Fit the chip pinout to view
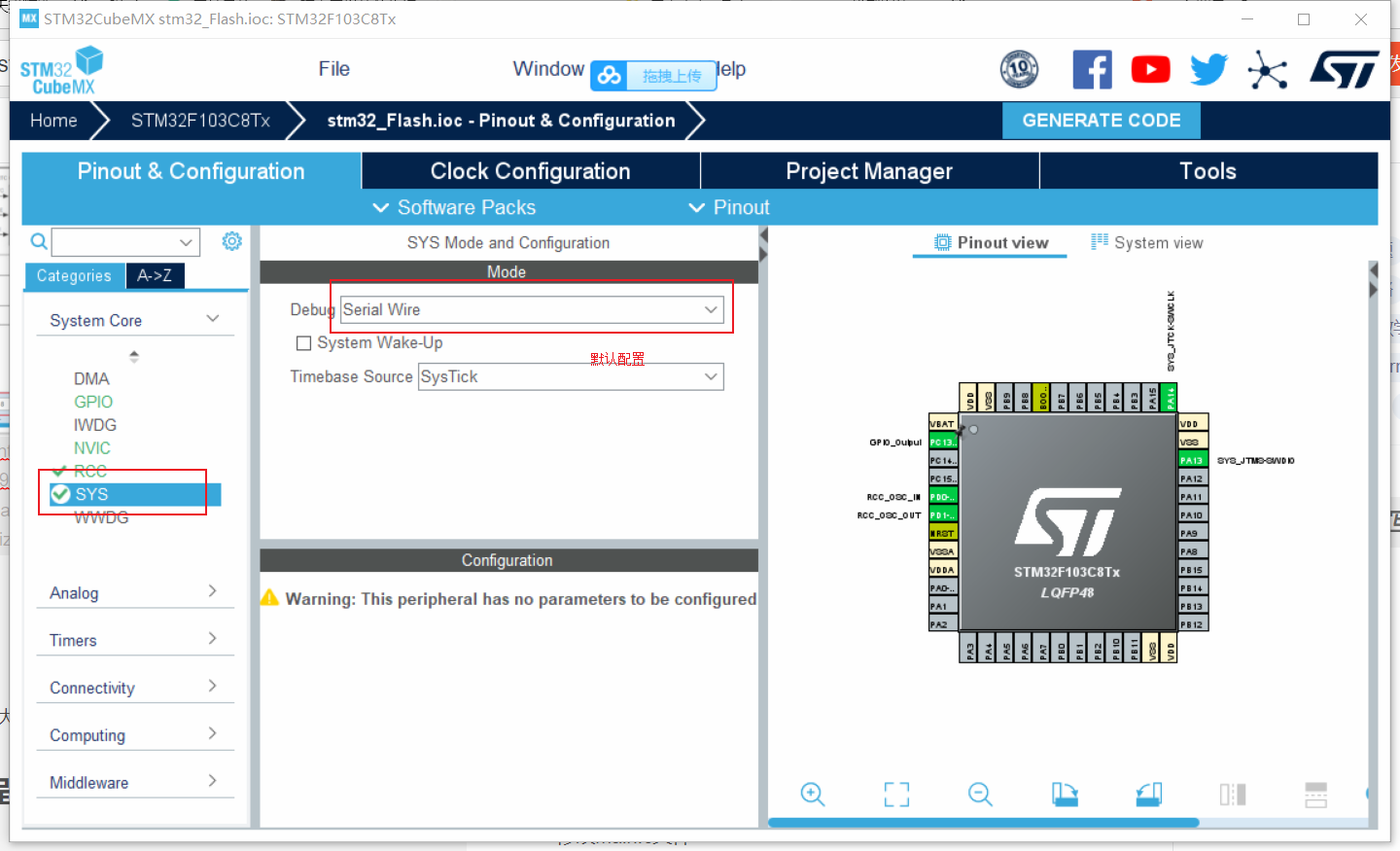 click(896, 795)
